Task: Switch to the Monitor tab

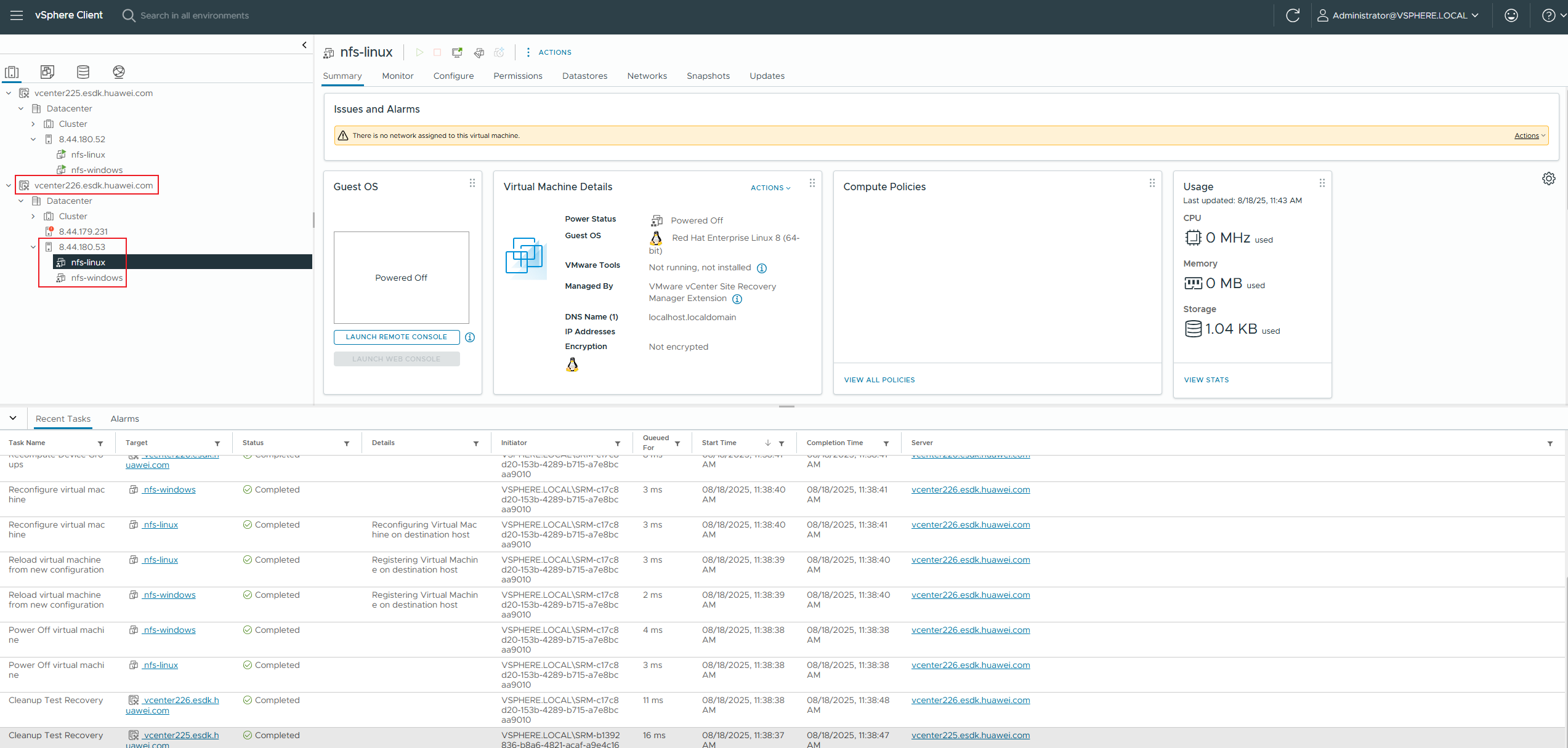Action: pyautogui.click(x=397, y=76)
